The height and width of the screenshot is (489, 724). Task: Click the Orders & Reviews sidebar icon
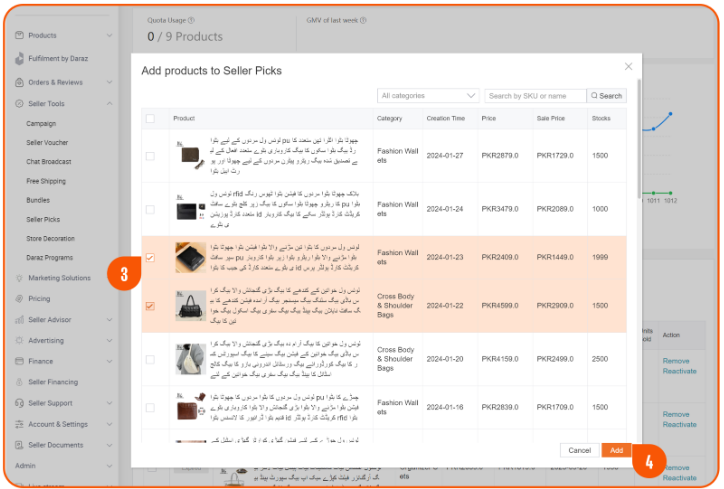(x=19, y=82)
